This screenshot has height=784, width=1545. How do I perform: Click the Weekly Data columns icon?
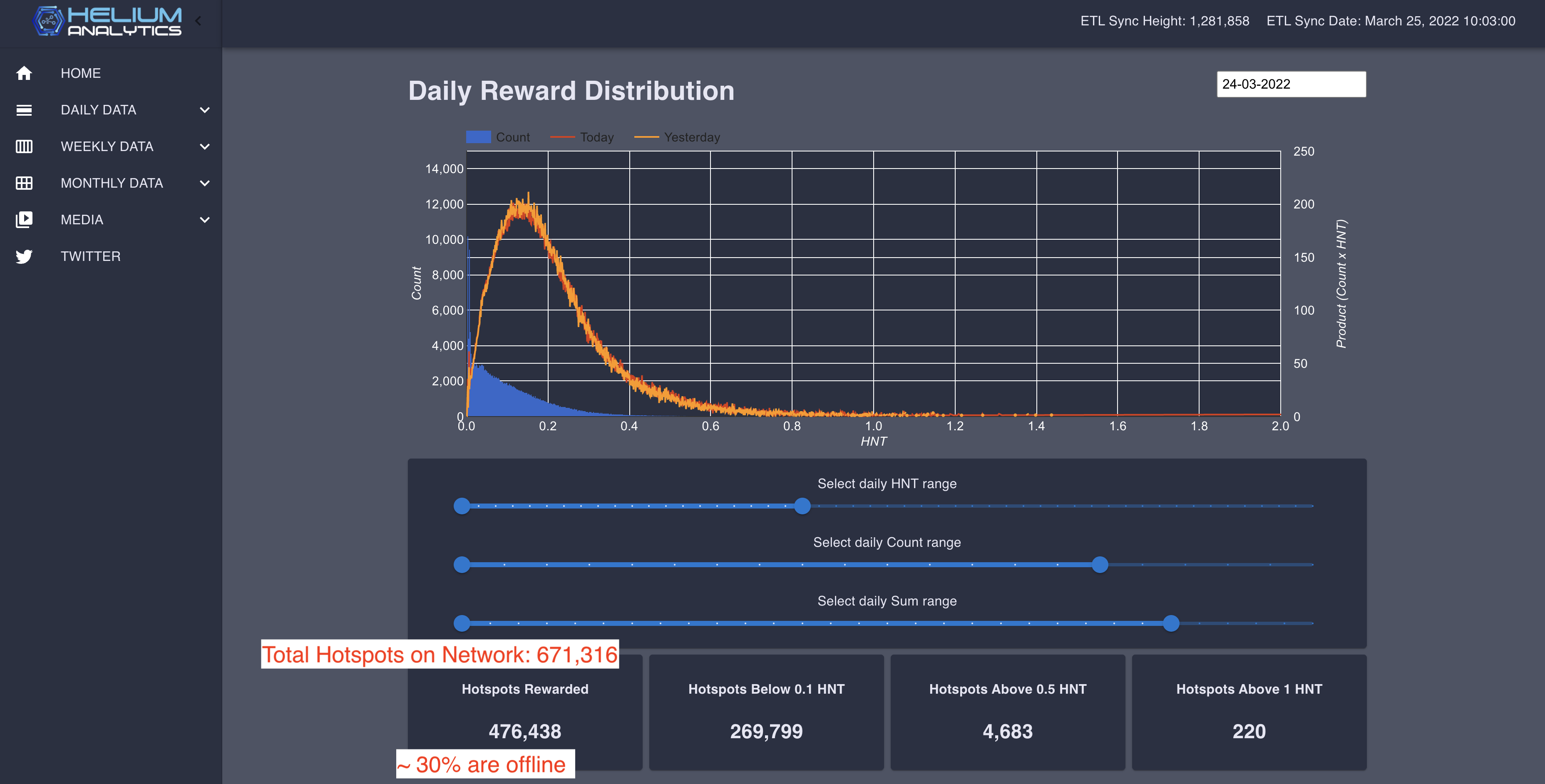coord(24,146)
